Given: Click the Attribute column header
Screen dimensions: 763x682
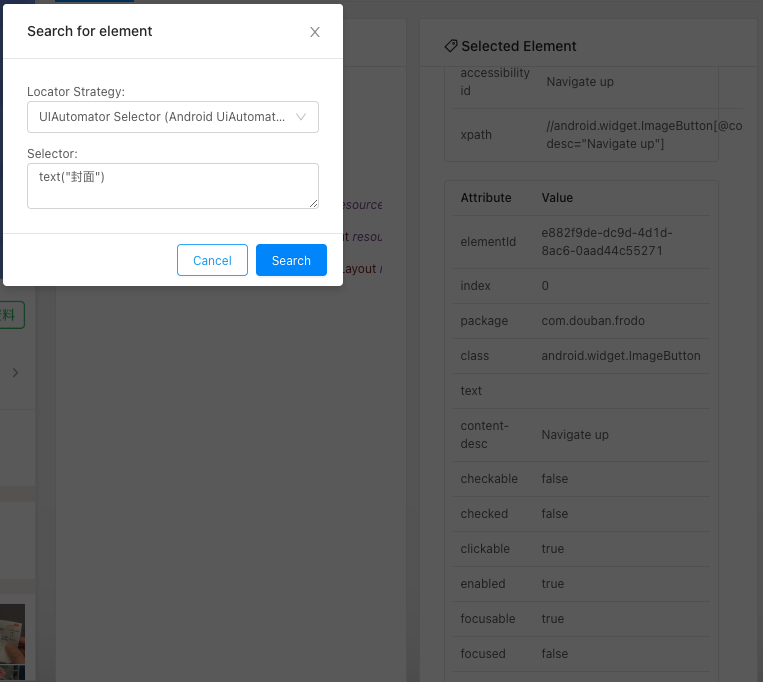Looking at the screenshot, I should (x=486, y=198).
